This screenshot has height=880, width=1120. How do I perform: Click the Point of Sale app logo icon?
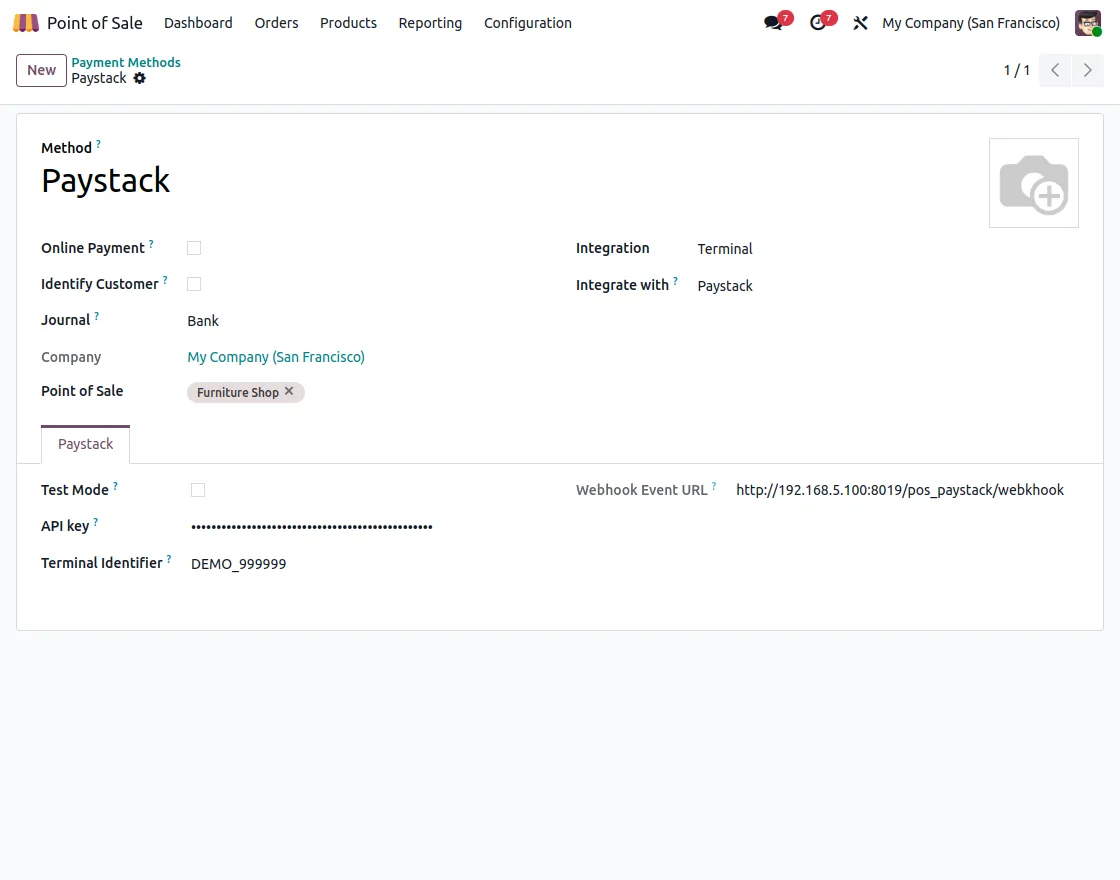(x=26, y=23)
